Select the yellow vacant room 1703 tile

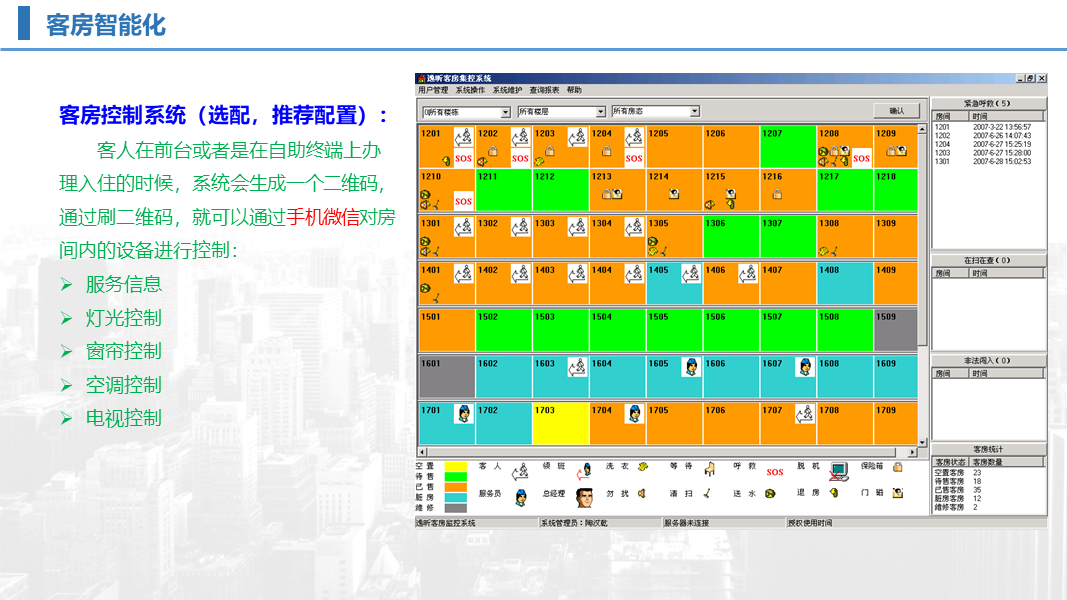tap(560, 423)
